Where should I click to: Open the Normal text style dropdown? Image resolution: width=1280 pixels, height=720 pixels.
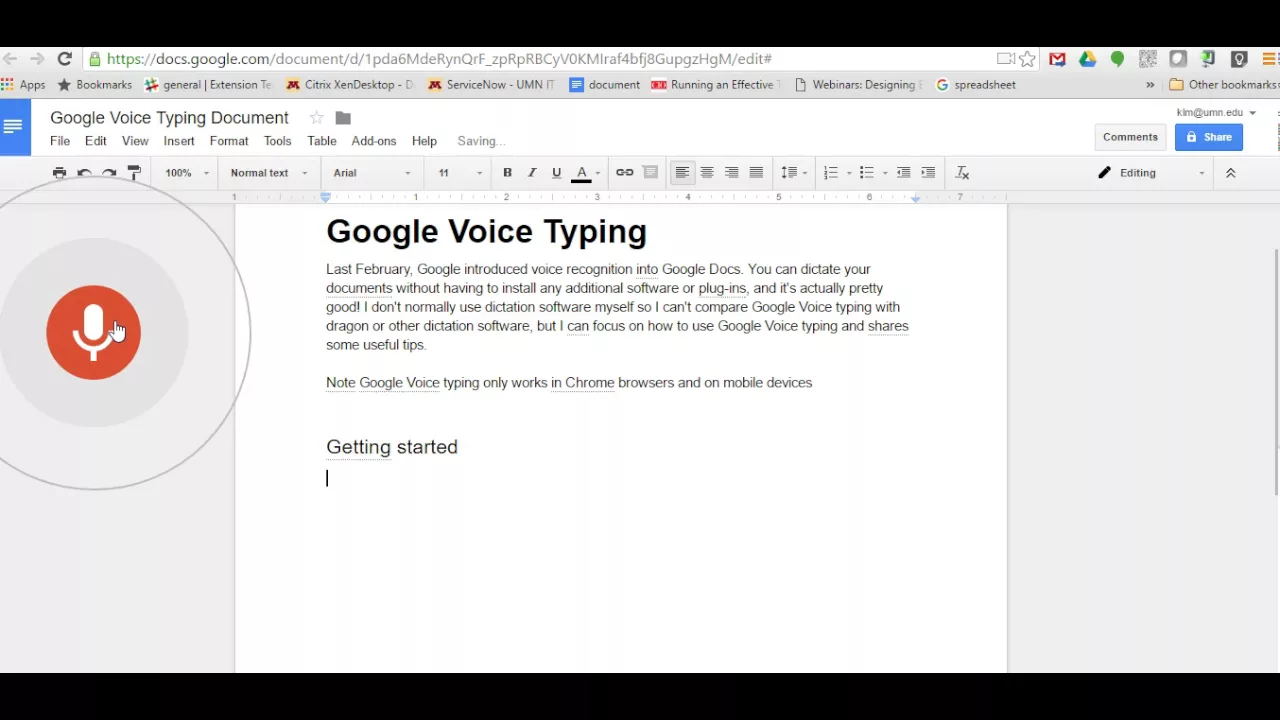click(269, 173)
